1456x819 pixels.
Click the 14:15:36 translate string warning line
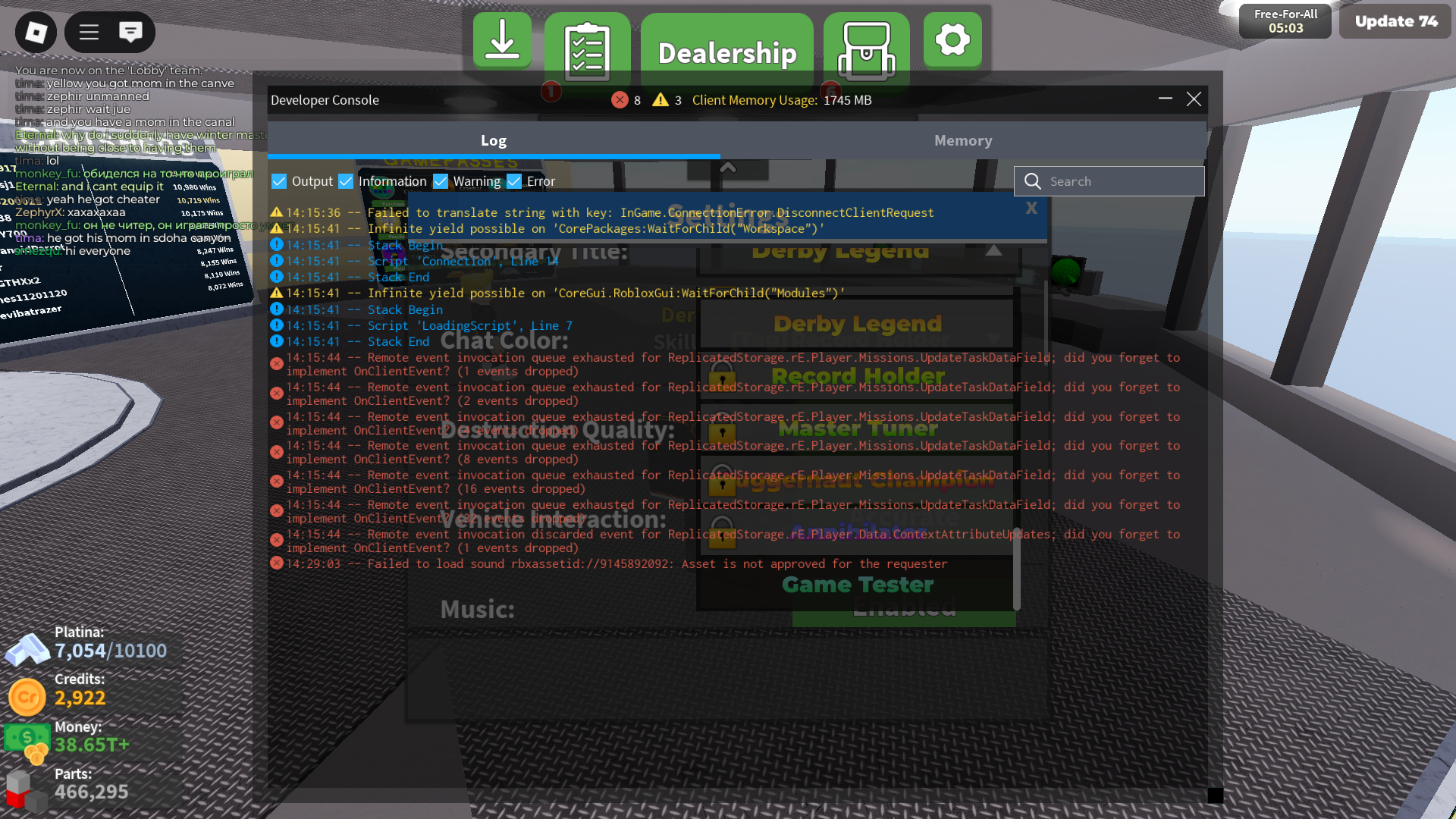click(x=602, y=213)
